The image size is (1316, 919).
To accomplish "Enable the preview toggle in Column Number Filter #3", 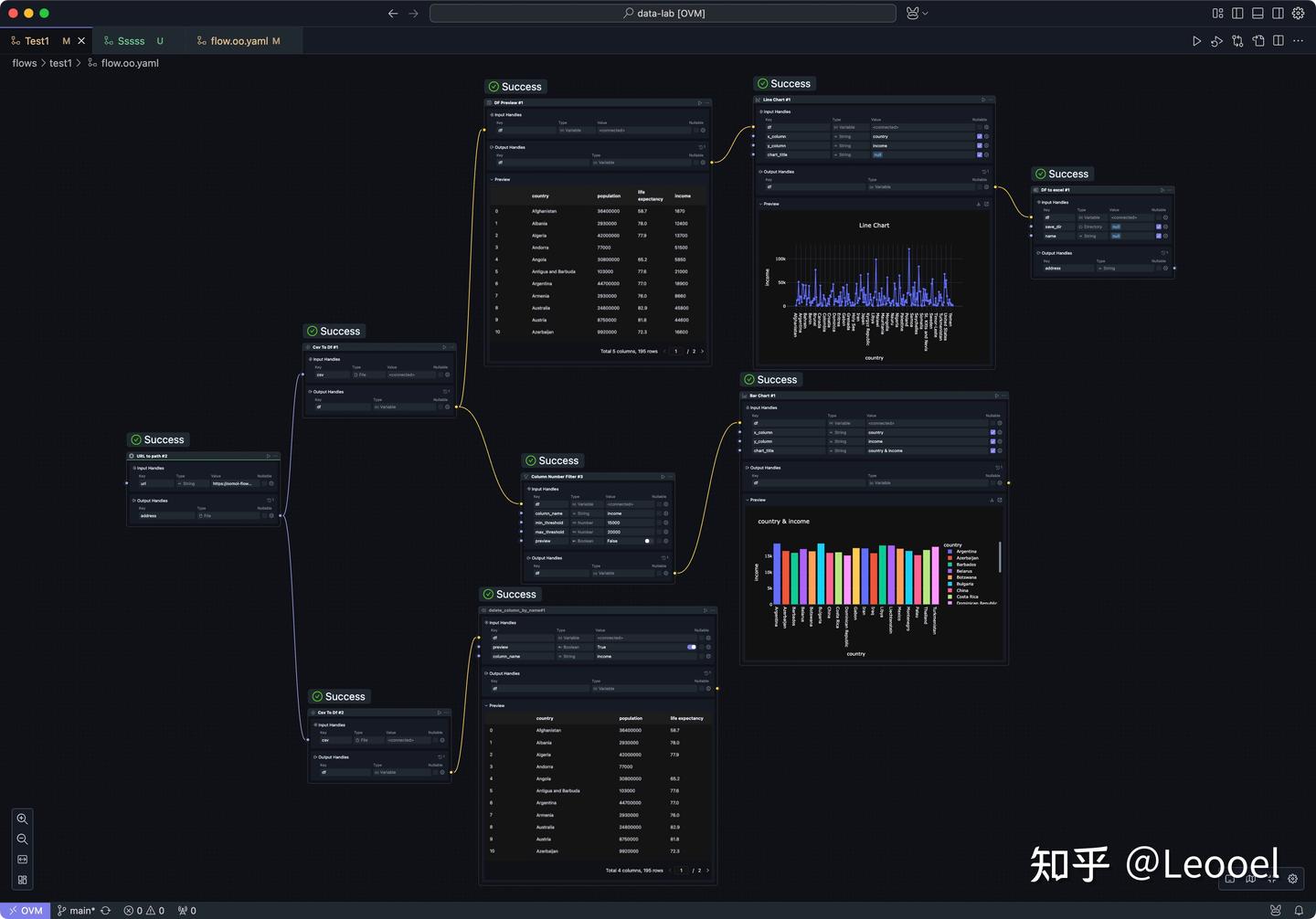I will (x=647, y=541).
